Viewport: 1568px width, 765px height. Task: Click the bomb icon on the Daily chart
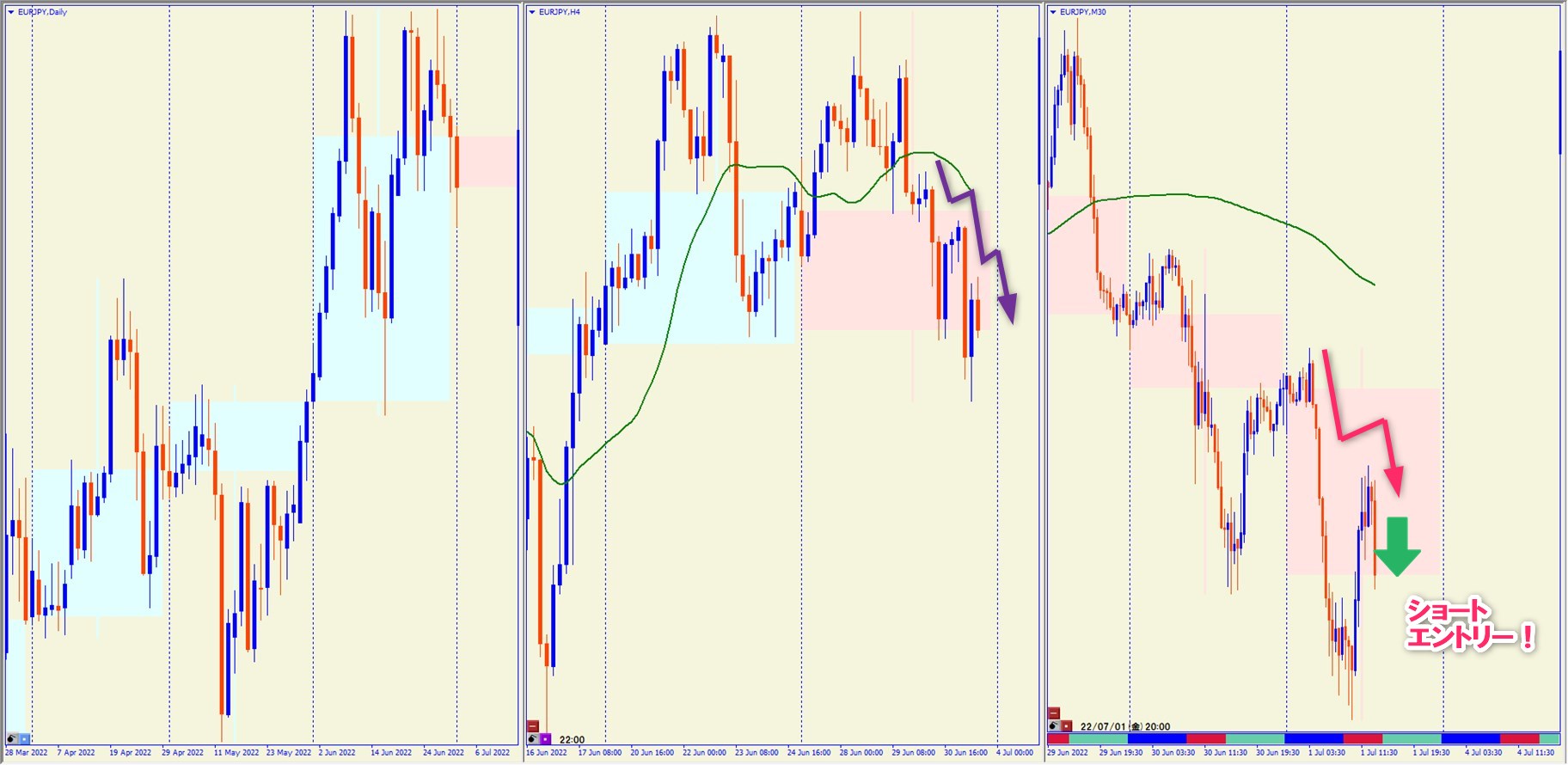[12, 738]
